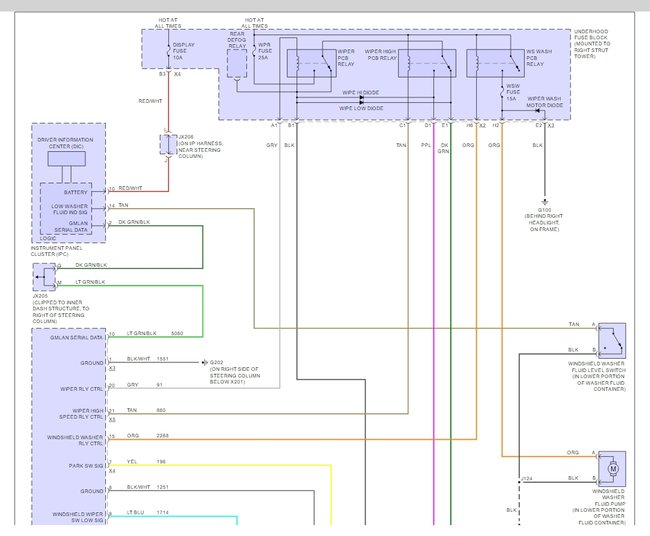650x536 pixels.
Task: Click the WINDSHIELD WASHER RLY CTRL label
Action: point(75,440)
